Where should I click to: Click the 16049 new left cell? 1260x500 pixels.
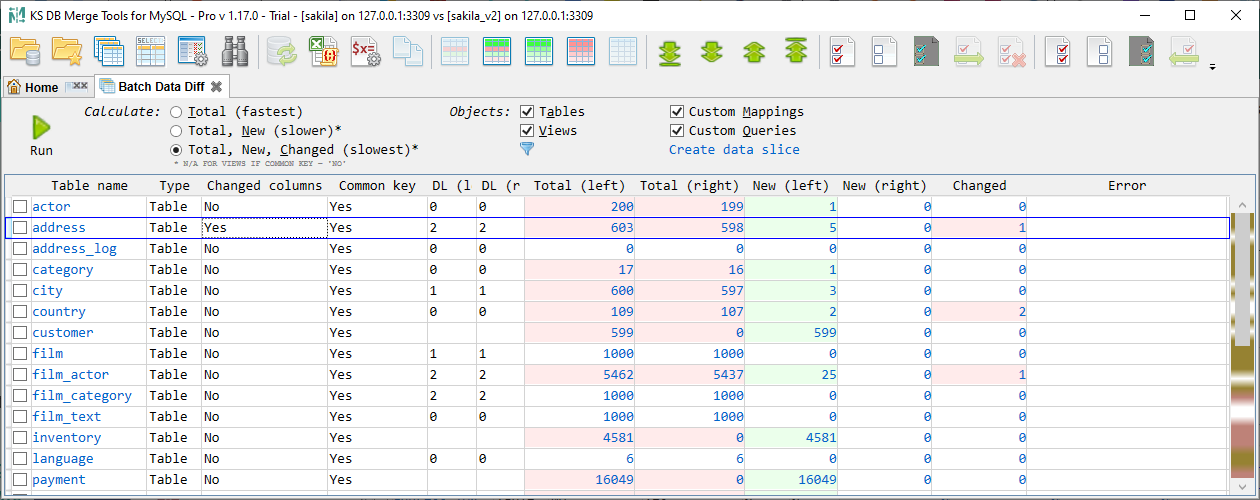(790, 479)
